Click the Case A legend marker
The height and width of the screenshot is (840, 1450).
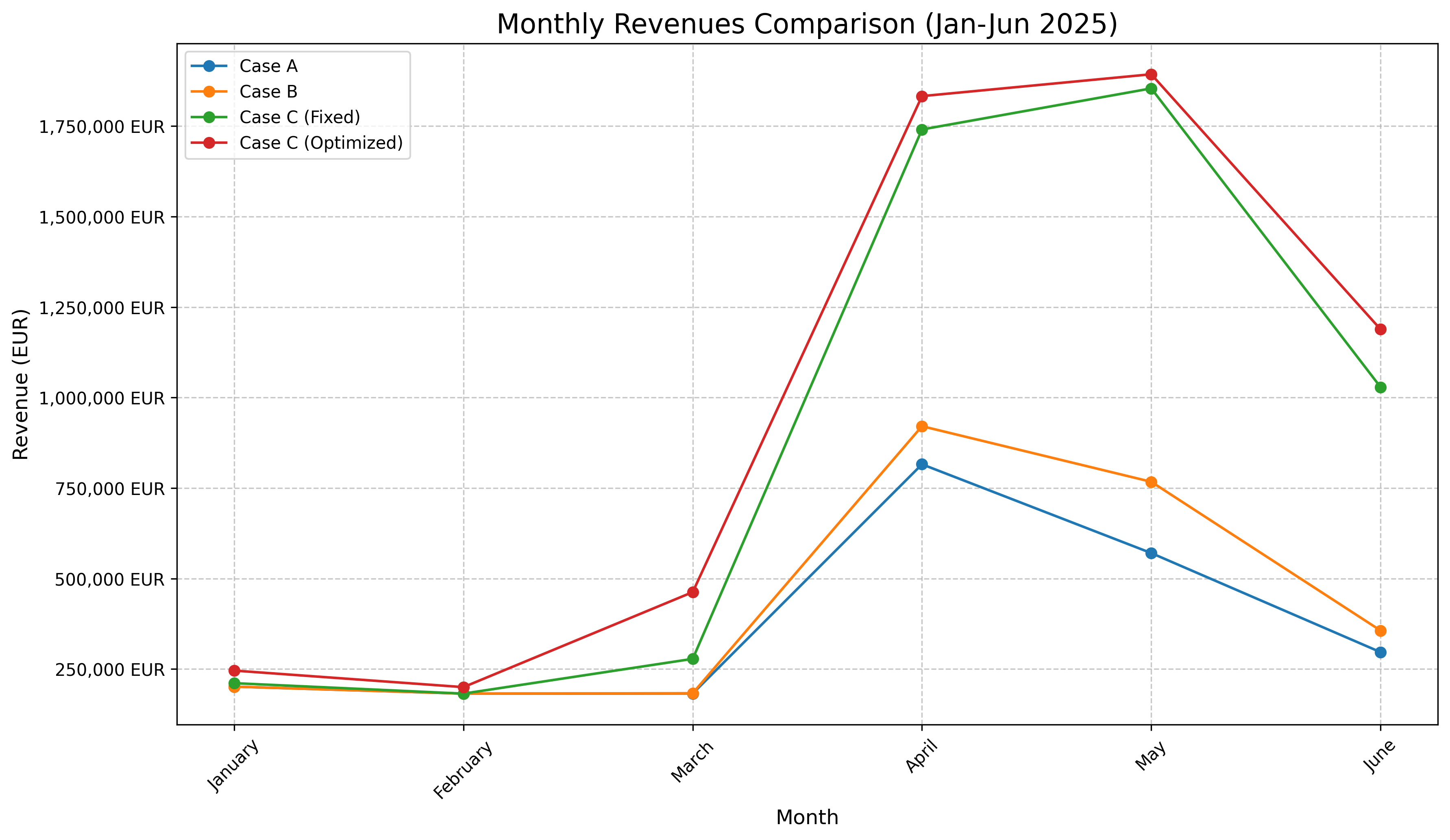[209, 66]
